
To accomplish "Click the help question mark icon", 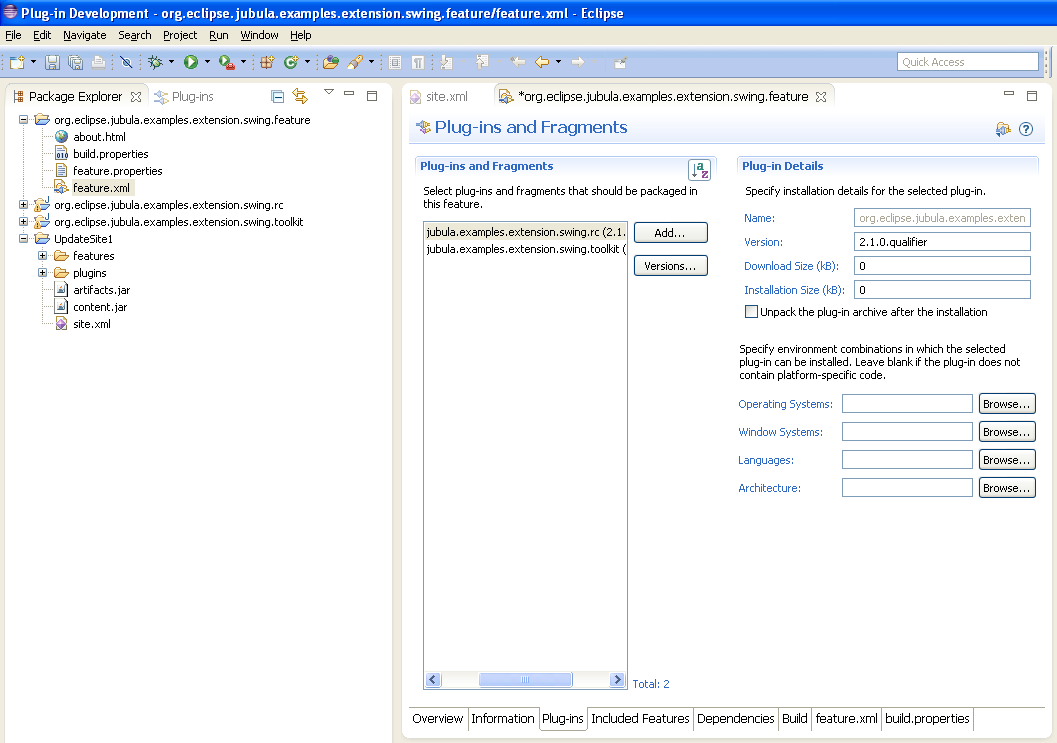I will pos(1026,129).
